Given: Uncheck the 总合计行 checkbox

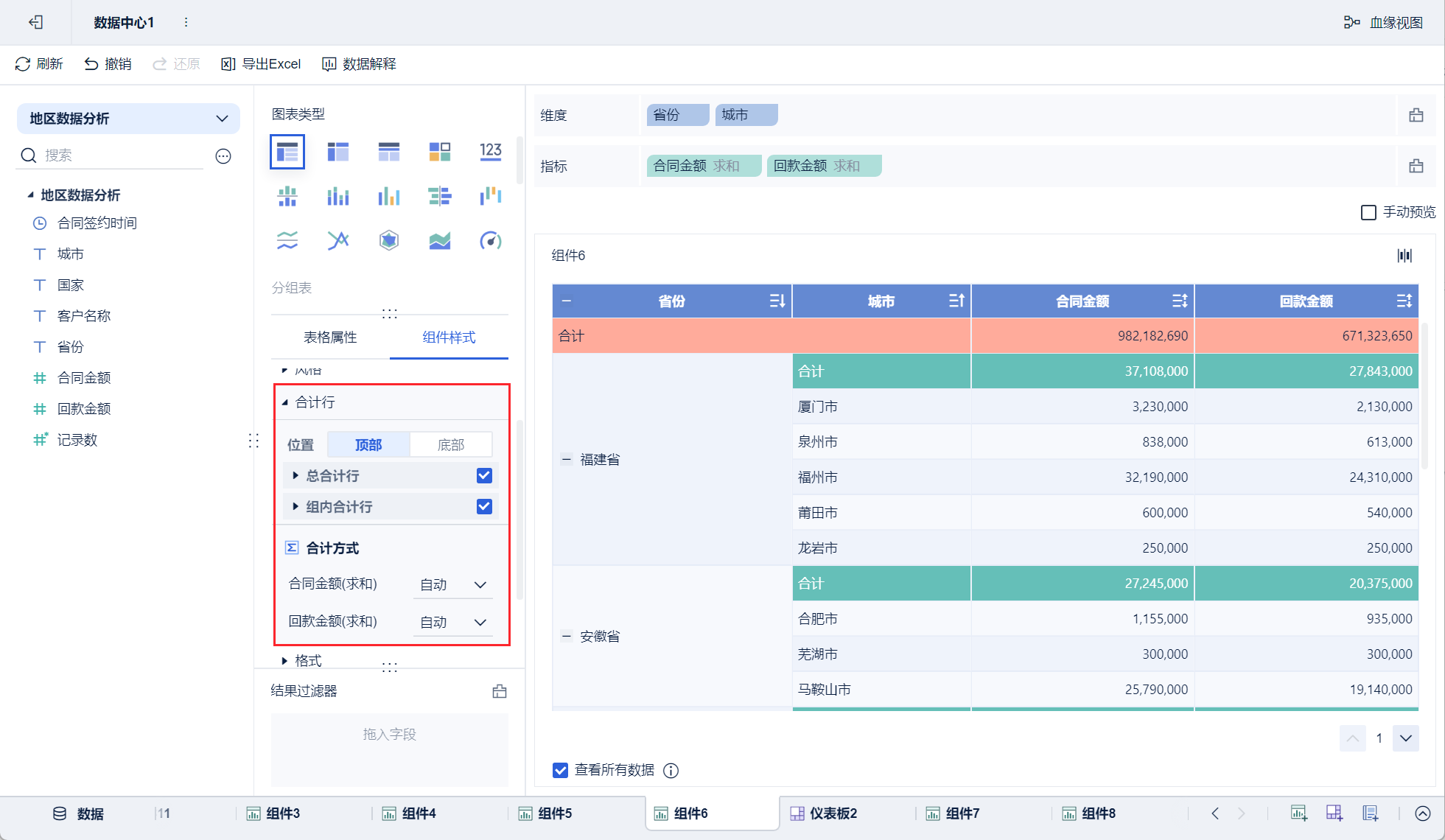Looking at the screenshot, I should click(x=484, y=475).
